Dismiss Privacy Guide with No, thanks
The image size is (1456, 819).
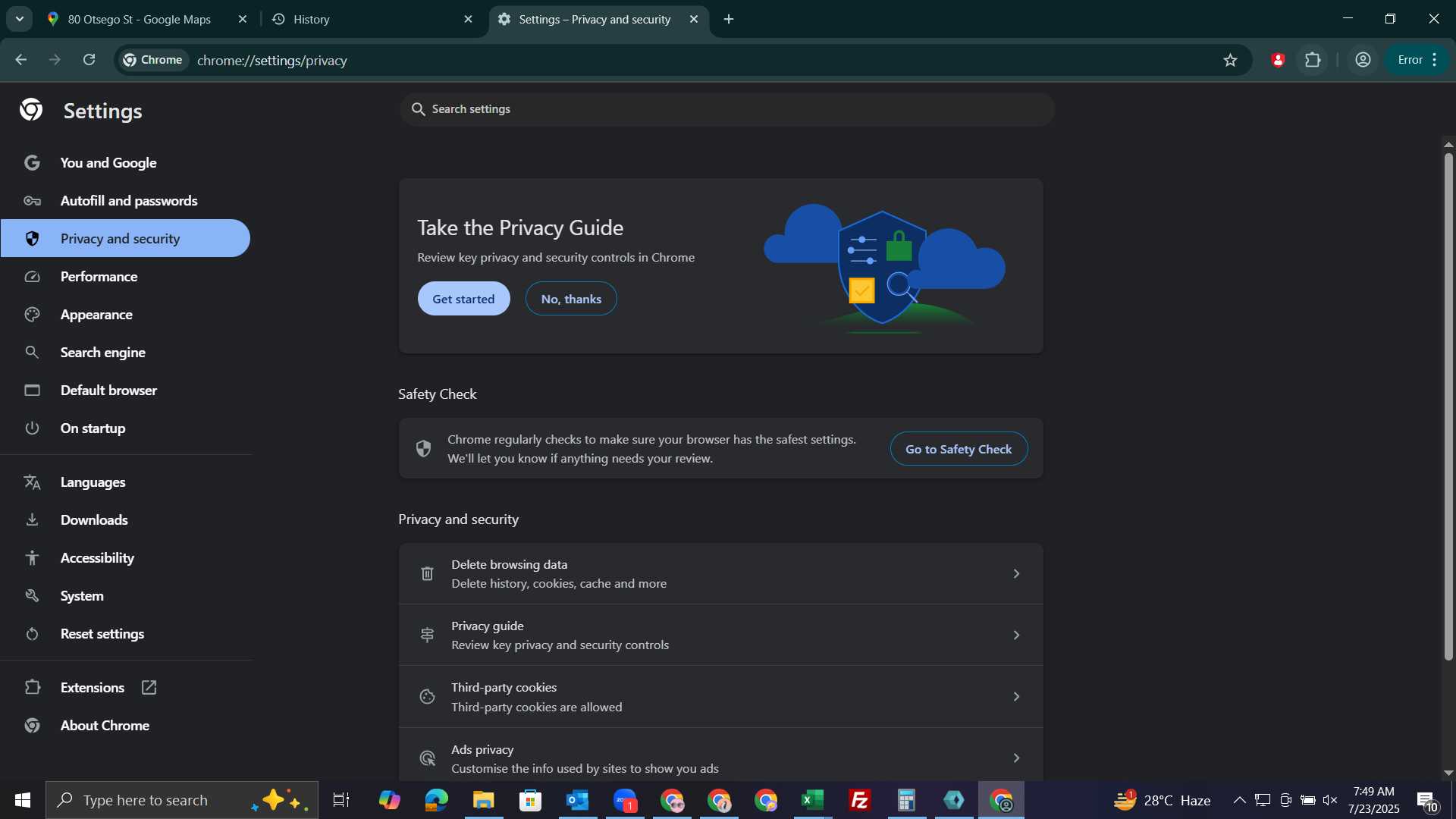[x=571, y=299]
